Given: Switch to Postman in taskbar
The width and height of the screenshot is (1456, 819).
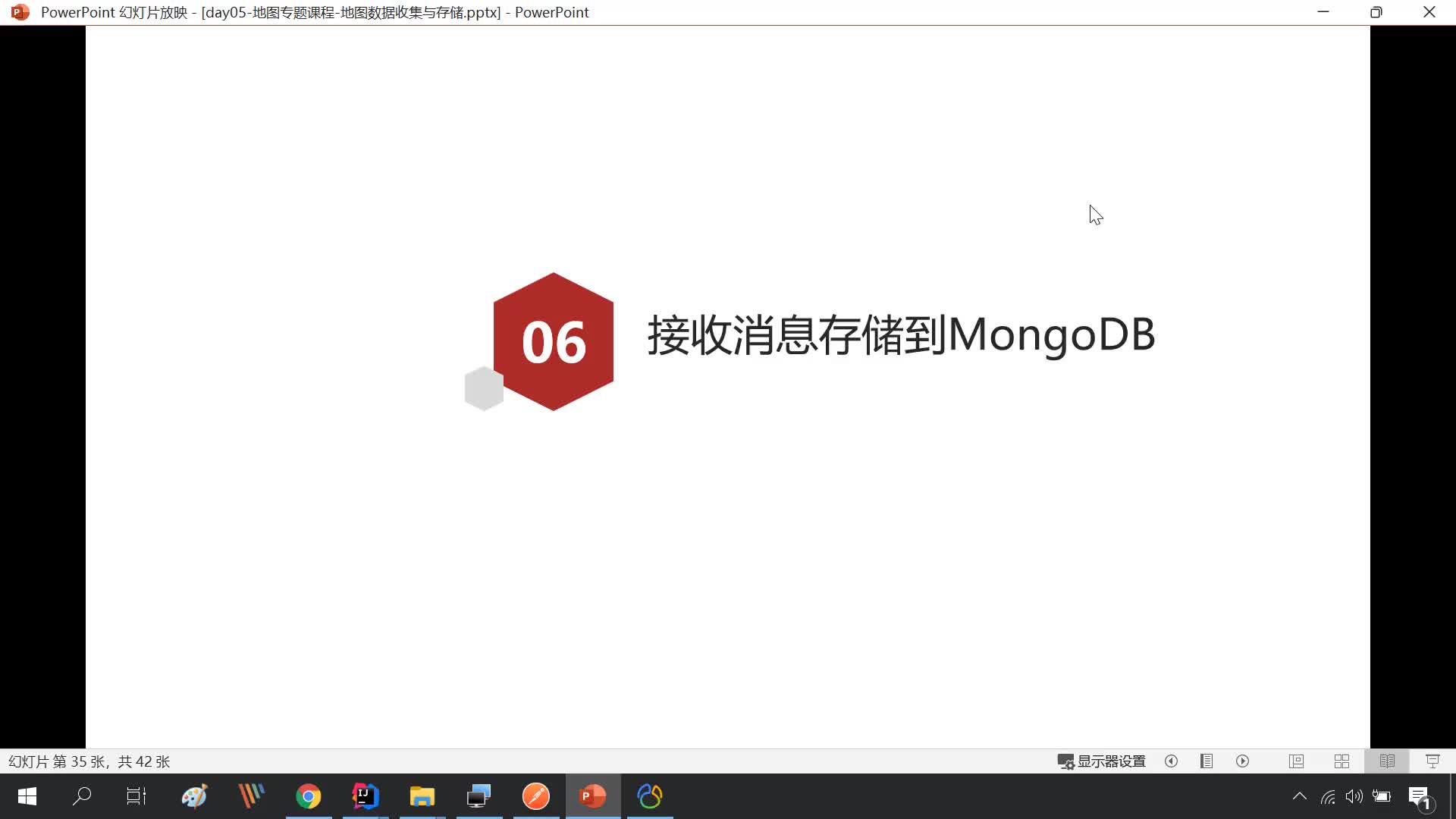Looking at the screenshot, I should tap(536, 796).
